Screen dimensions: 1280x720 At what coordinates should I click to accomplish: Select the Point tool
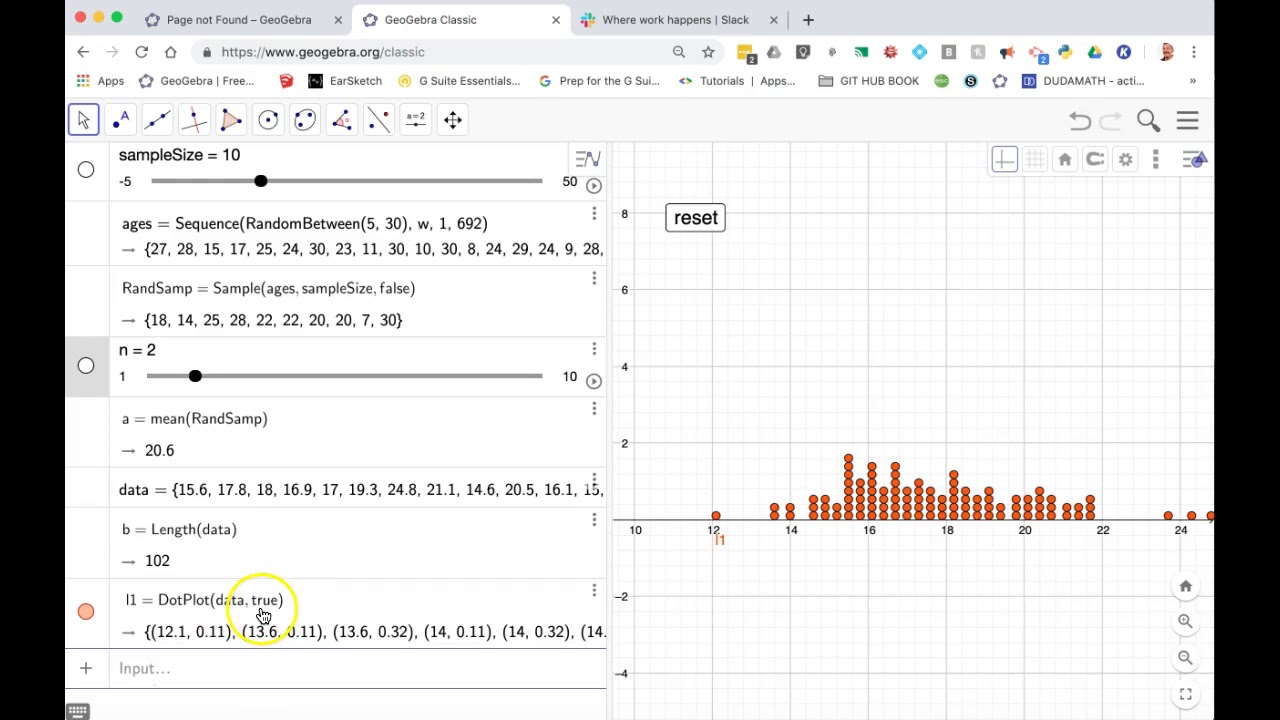click(x=121, y=120)
